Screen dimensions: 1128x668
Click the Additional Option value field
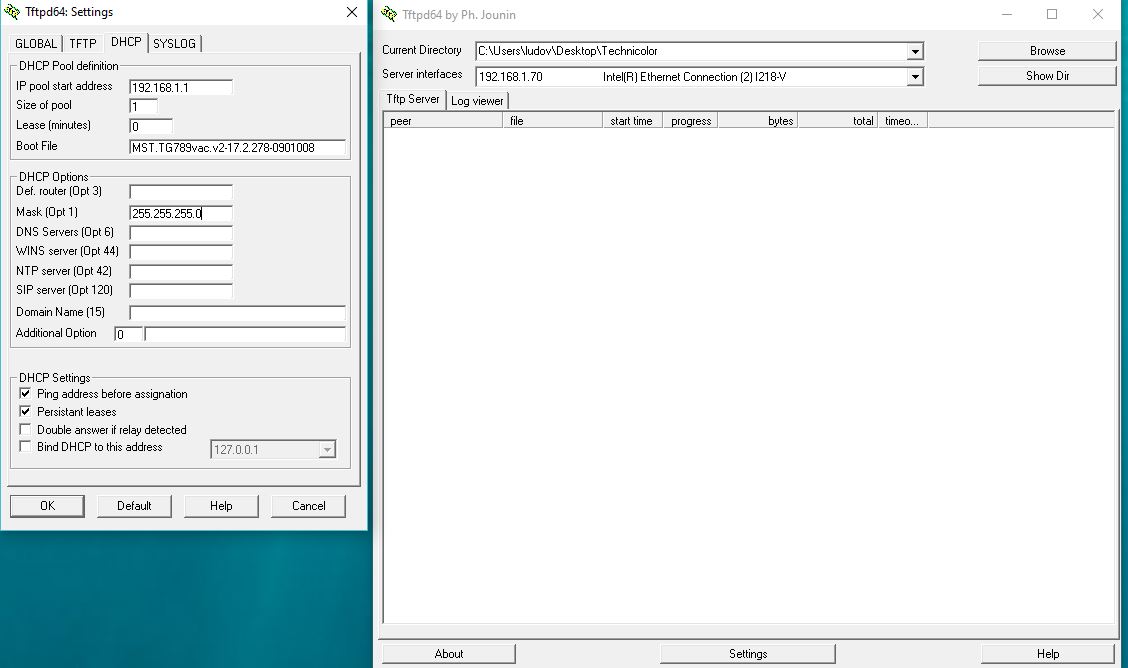[245, 334]
